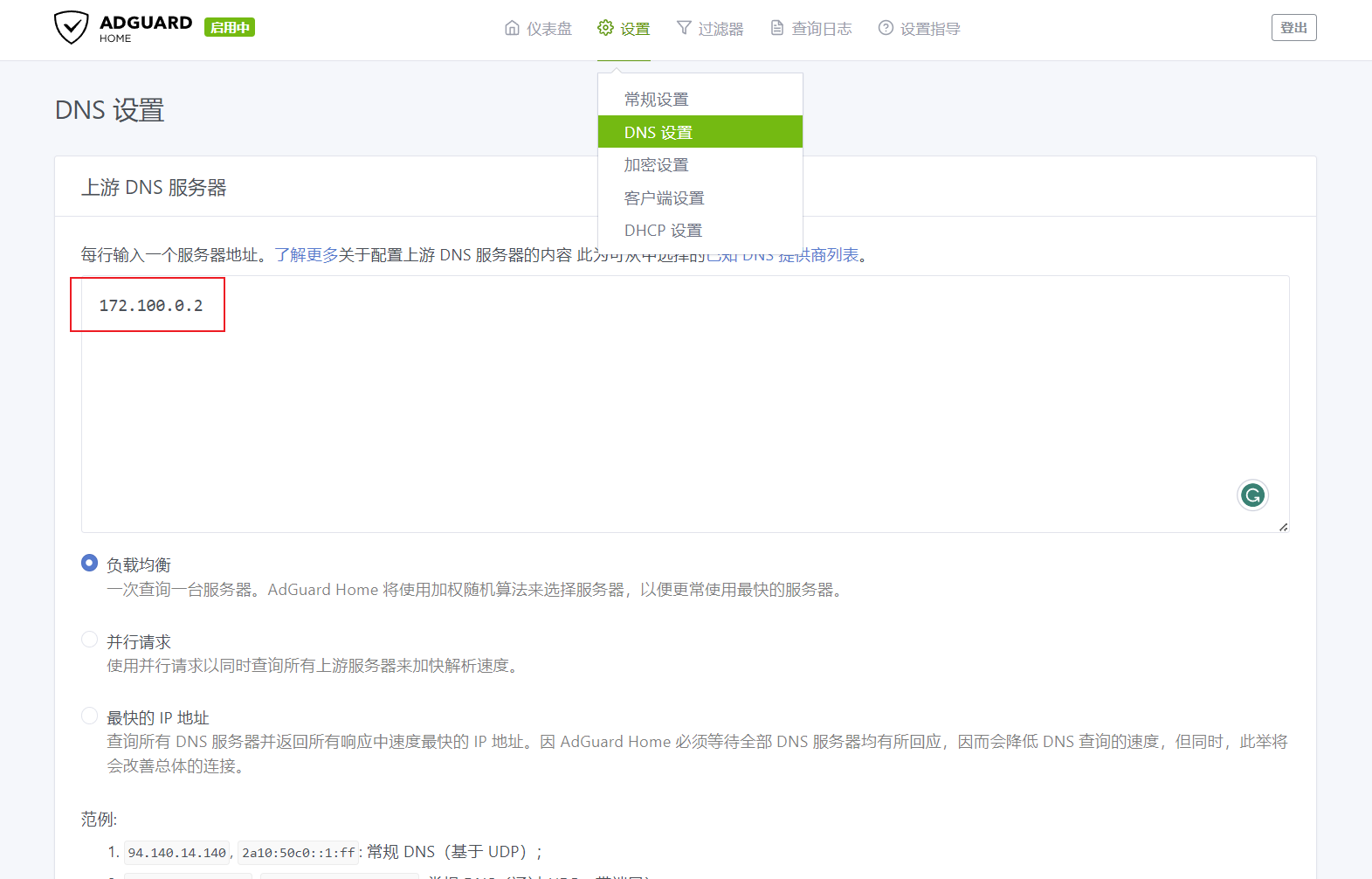Choose DNS 设置 in the dropdown menu
1372x879 pixels.
pyautogui.click(x=700, y=132)
